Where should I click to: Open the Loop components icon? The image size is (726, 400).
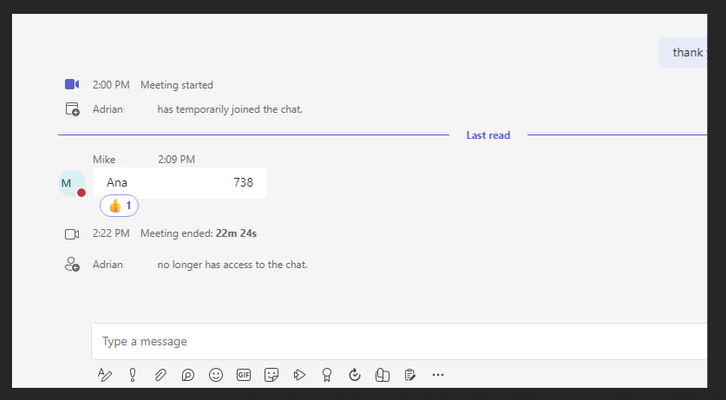point(188,375)
